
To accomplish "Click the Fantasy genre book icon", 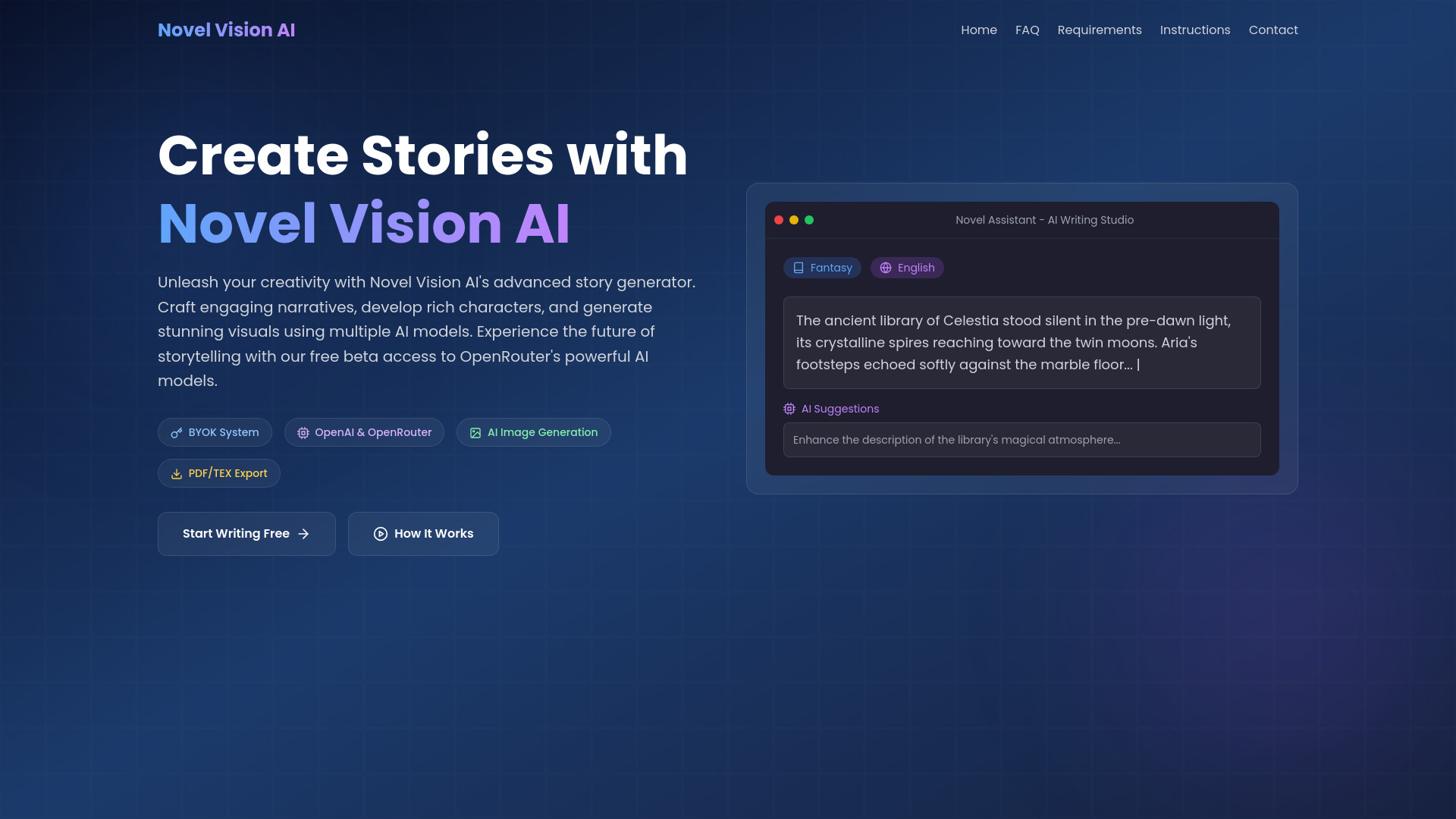I will click(x=798, y=267).
